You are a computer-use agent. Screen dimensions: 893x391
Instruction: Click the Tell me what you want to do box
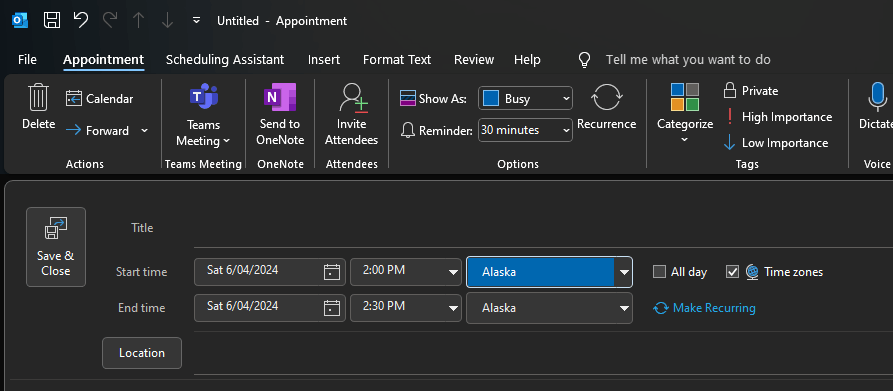pos(688,60)
